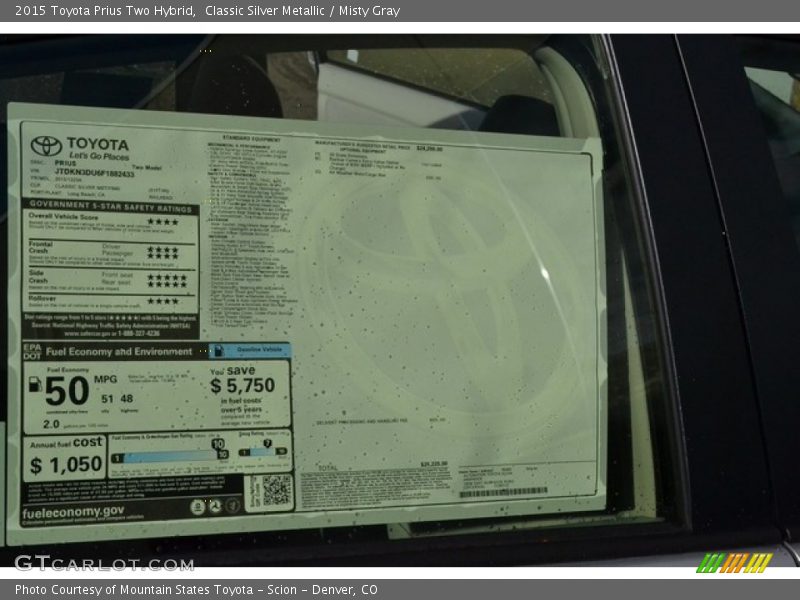Image resolution: width=800 pixels, height=600 pixels.
Task: Click the 'Fuel Economy and Environment' heading
Action: [119, 352]
